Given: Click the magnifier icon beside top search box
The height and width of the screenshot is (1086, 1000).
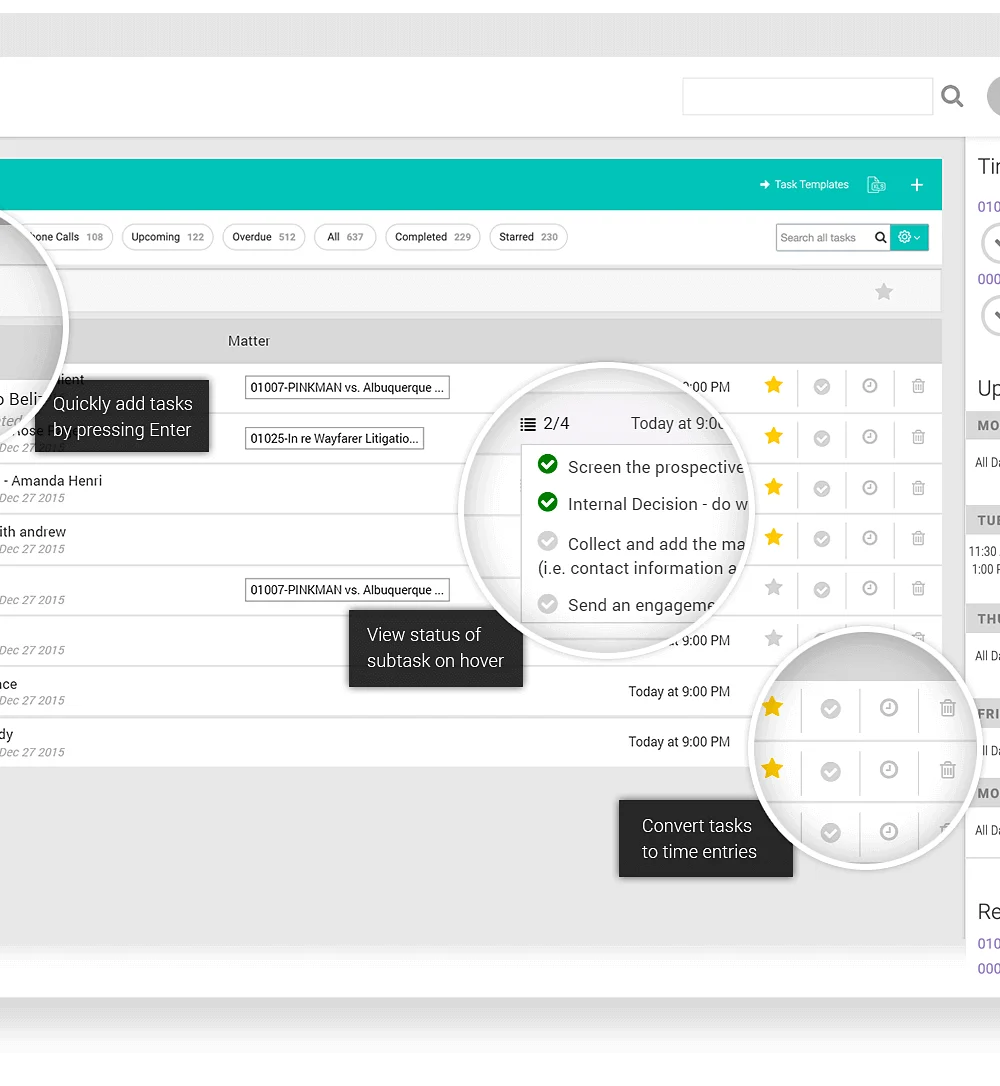Looking at the screenshot, I should click(x=952, y=96).
